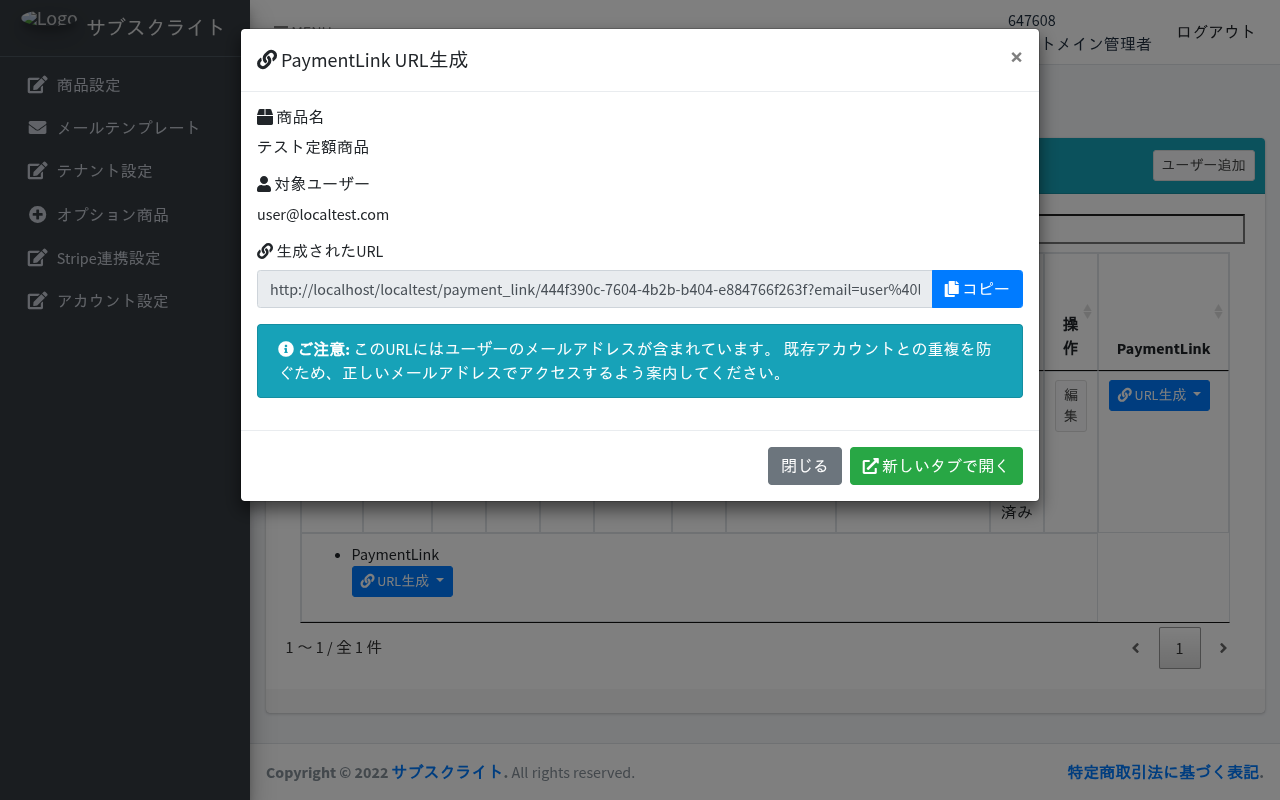Expand URL生成 dropdown under PaymentLink list item
The height and width of the screenshot is (800, 1280).
click(402, 581)
